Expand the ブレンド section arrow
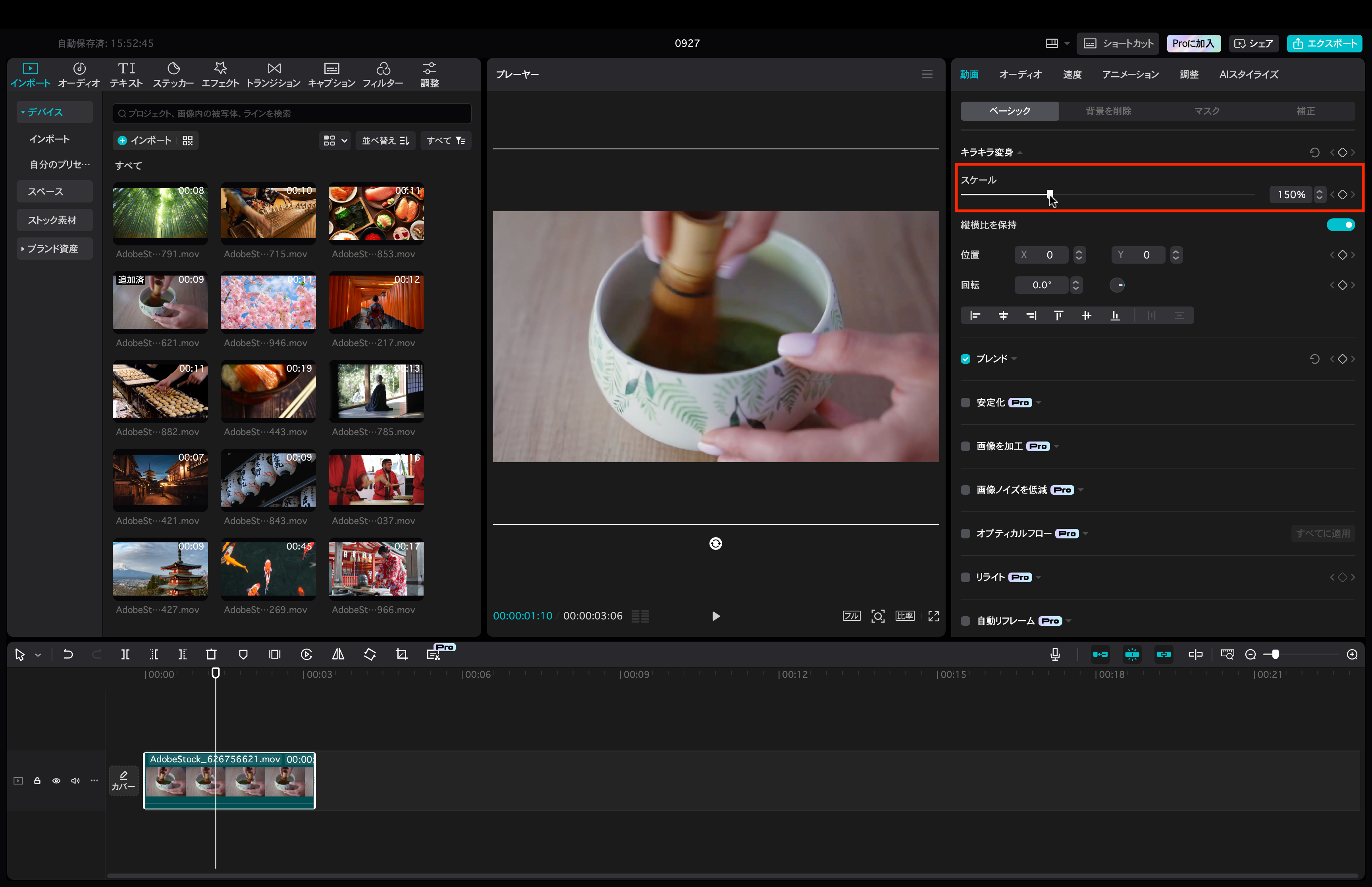Image resolution: width=1372 pixels, height=887 pixels. point(1014,359)
